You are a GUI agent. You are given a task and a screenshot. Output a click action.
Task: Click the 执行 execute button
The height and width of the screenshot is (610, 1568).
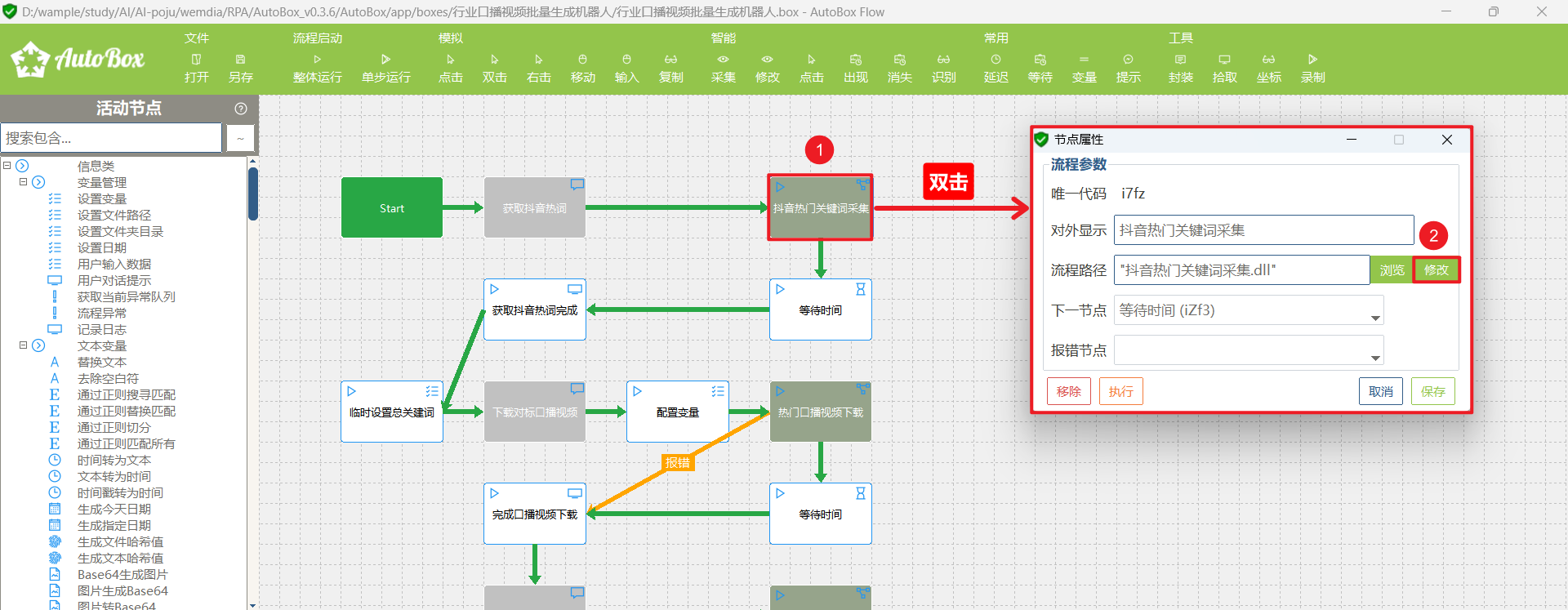pos(1120,391)
